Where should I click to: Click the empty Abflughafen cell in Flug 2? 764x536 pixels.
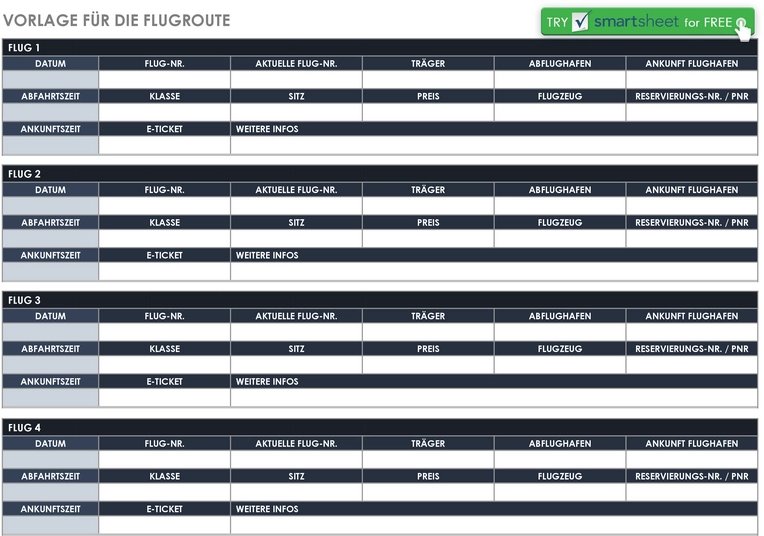coord(560,205)
